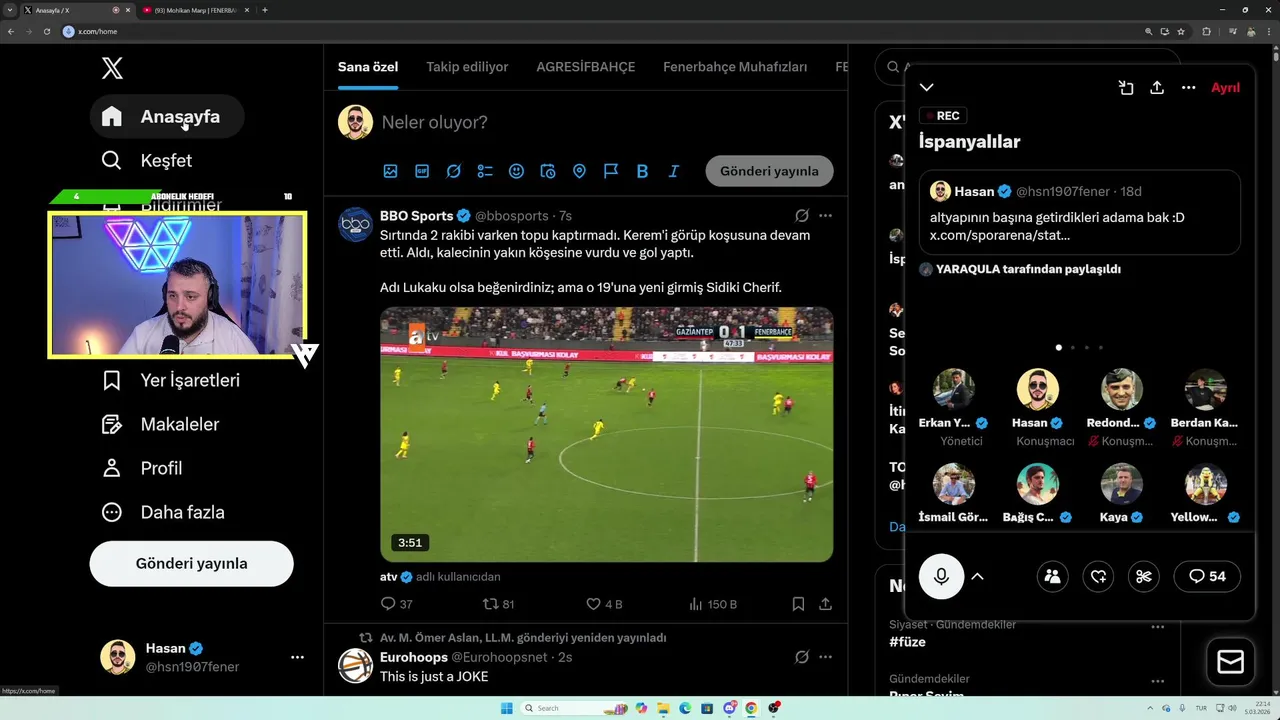Open more options on Eurohoops post
The height and width of the screenshot is (720, 1280).
click(x=825, y=657)
